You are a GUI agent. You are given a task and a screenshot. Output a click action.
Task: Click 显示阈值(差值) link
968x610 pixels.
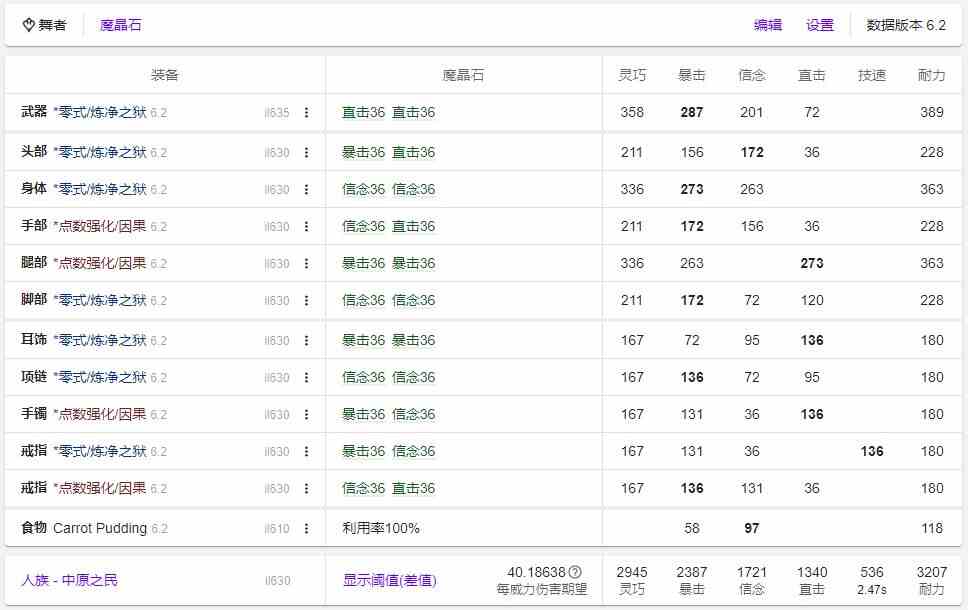(389, 580)
